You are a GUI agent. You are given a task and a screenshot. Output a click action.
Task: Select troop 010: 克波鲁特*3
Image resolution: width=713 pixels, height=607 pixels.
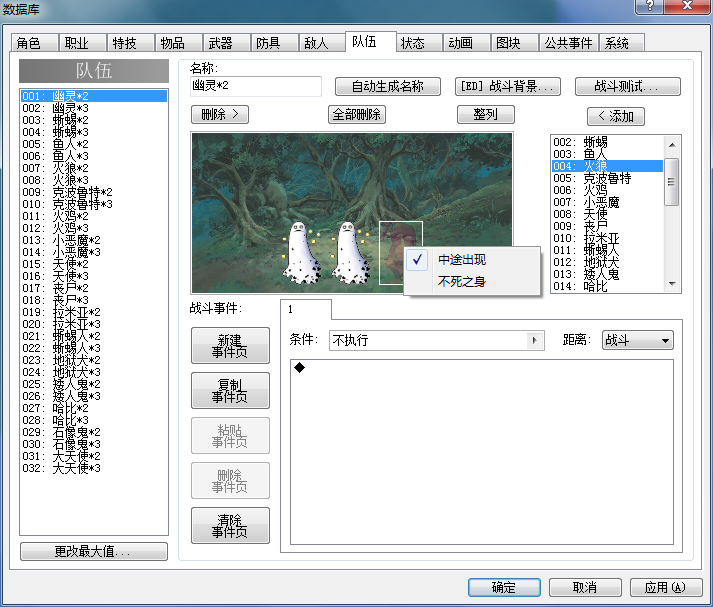point(94,204)
